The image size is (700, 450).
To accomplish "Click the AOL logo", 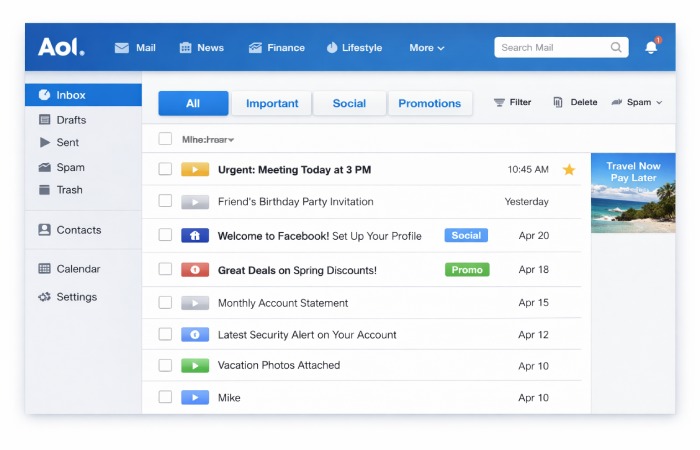I will click(61, 47).
